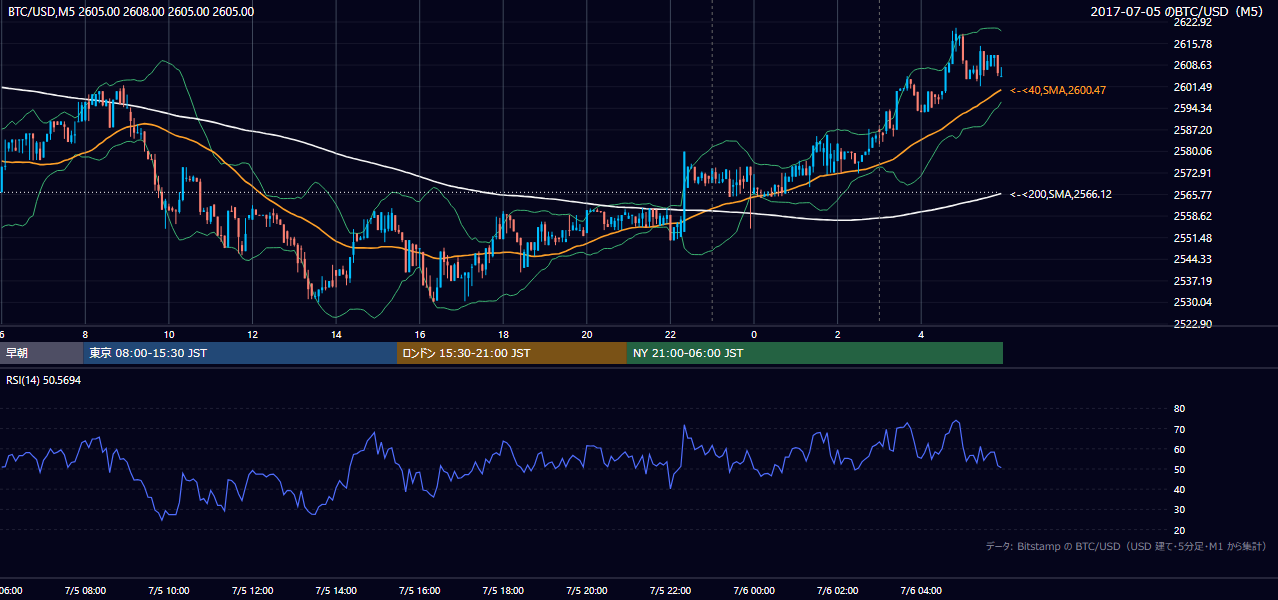Click price axis value 2537.19
This screenshot has height=600, width=1278.
tap(1192, 281)
